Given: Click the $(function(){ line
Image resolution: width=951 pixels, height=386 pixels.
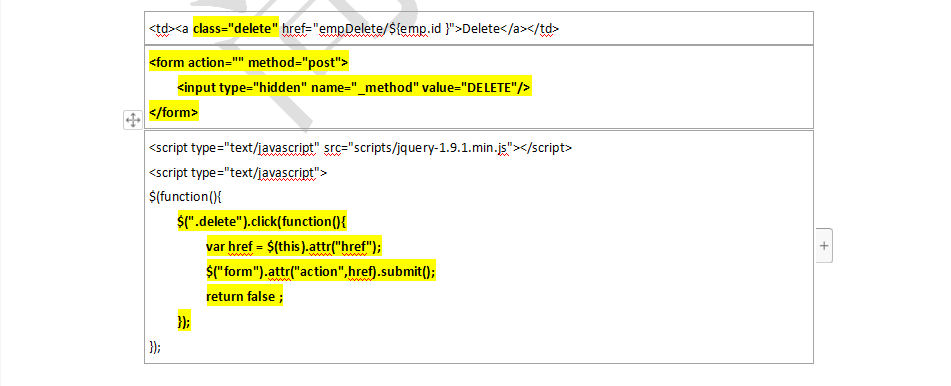Looking at the screenshot, I should (x=186, y=197).
